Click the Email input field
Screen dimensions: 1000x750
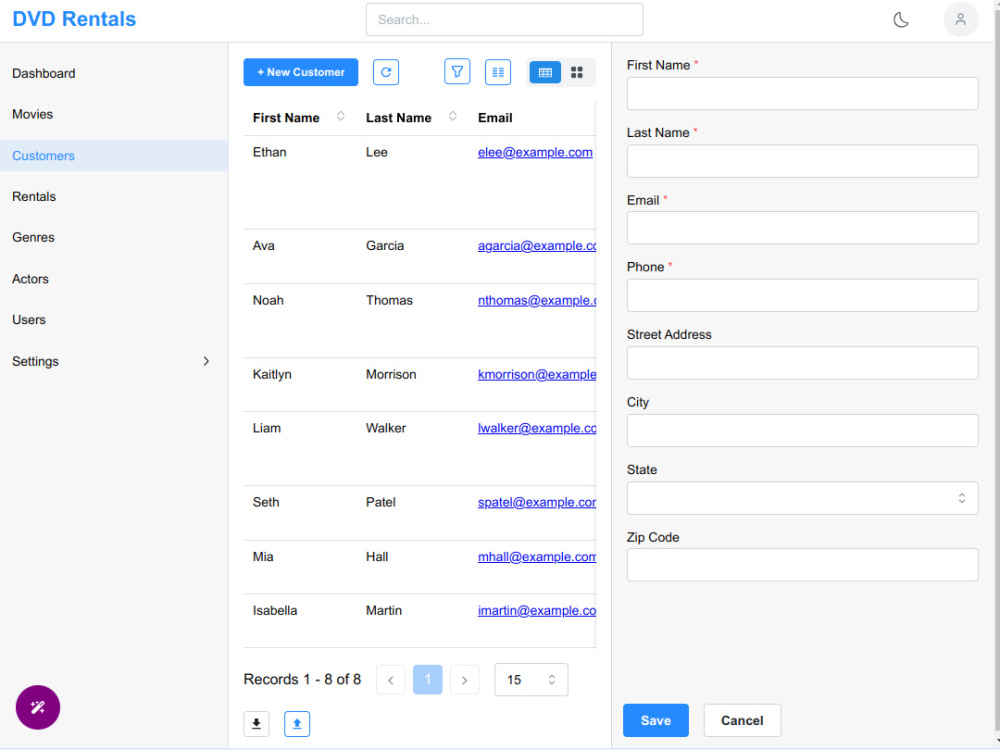click(x=802, y=228)
